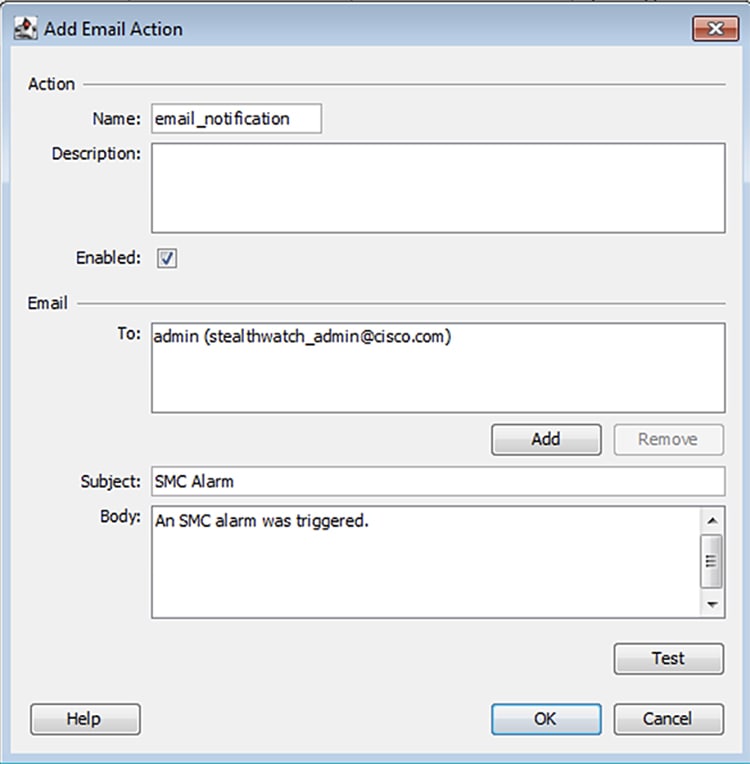
Task: Click the Body scrollbar thumb grip
Action: coord(712,561)
